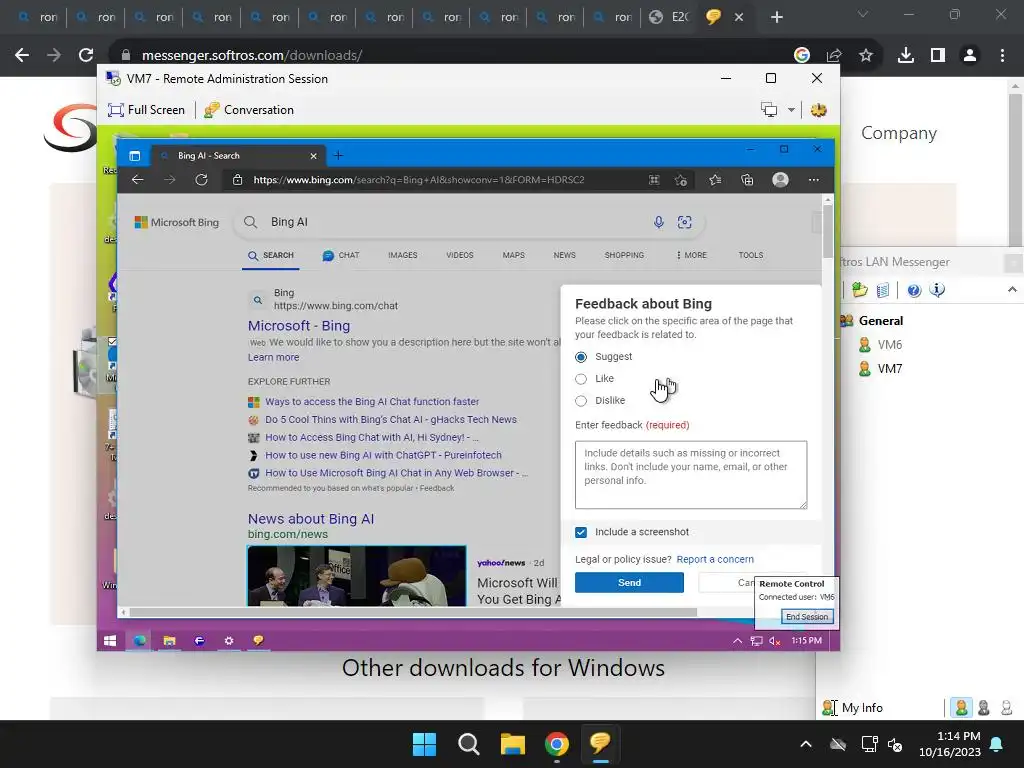Show hidden icons in host system tray

(x=806, y=744)
